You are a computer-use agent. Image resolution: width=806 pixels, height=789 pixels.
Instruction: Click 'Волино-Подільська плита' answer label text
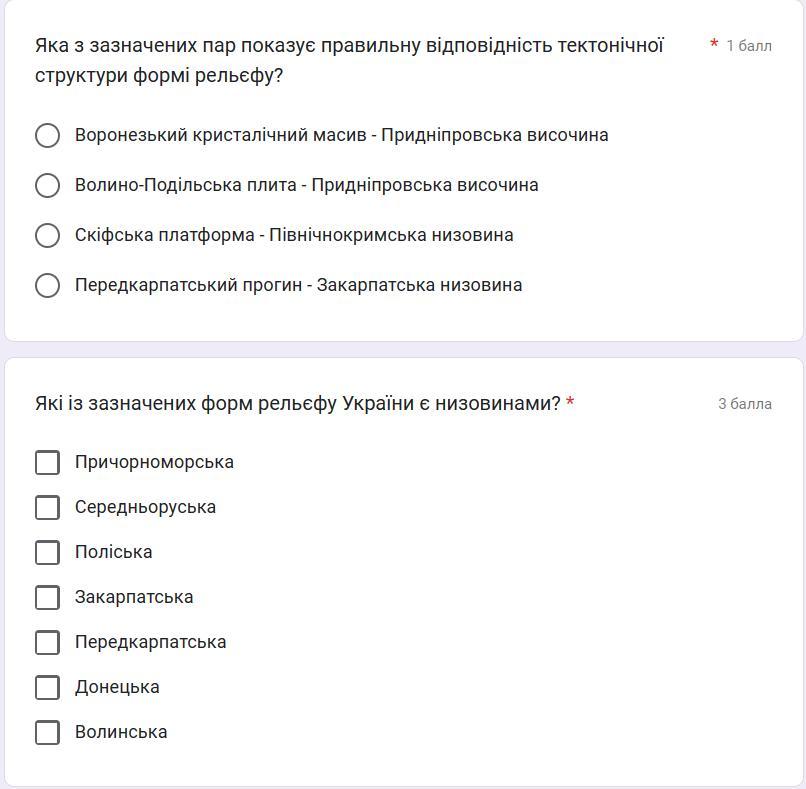tap(186, 185)
